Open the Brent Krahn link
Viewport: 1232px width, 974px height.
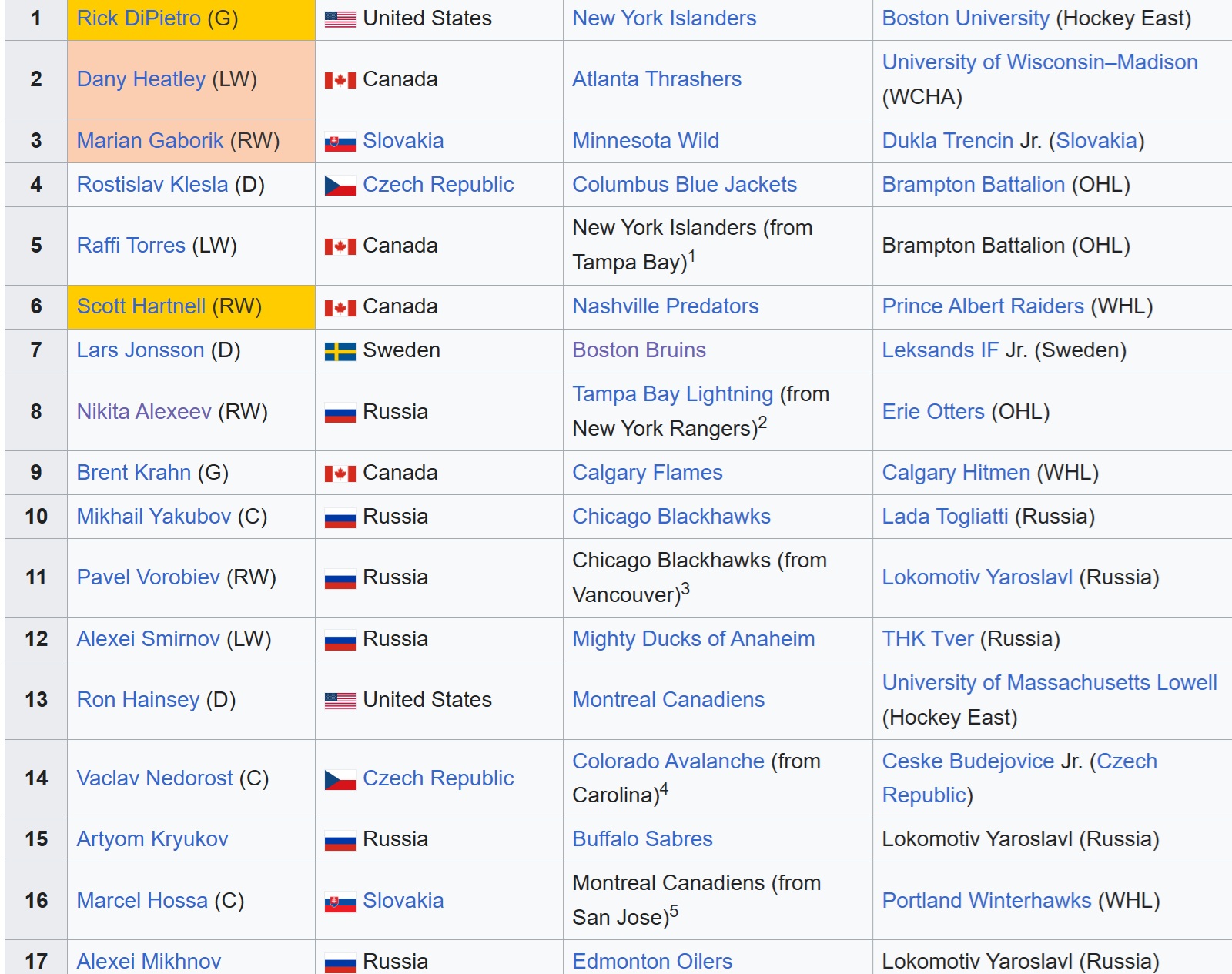click(x=134, y=473)
